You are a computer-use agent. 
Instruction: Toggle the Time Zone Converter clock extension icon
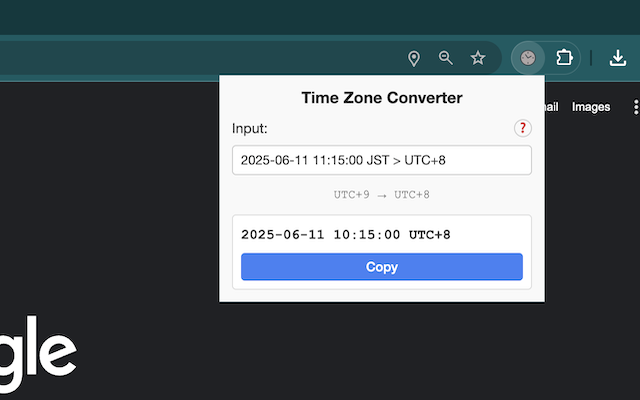coord(528,58)
